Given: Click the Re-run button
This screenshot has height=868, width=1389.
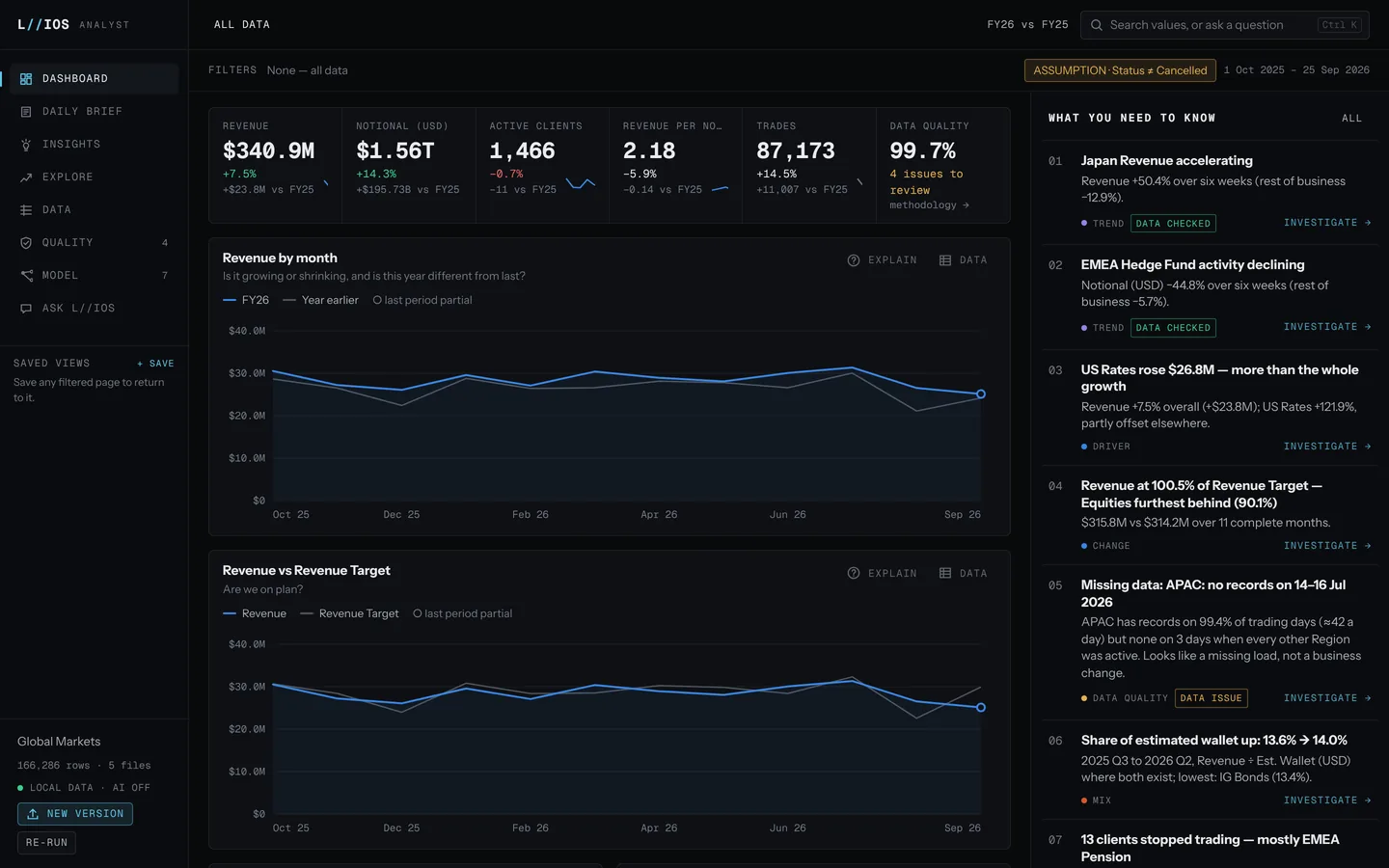Looking at the screenshot, I should pos(46,843).
